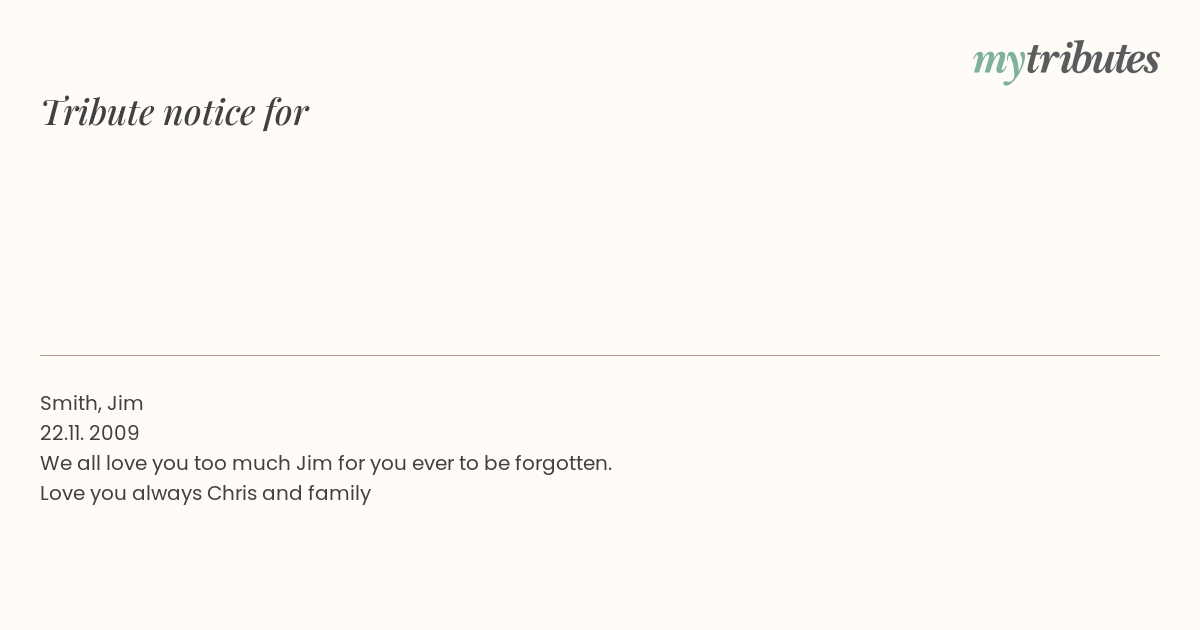1200x630 pixels.
Task: Click the green "my" part of logo
Action: tap(998, 64)
